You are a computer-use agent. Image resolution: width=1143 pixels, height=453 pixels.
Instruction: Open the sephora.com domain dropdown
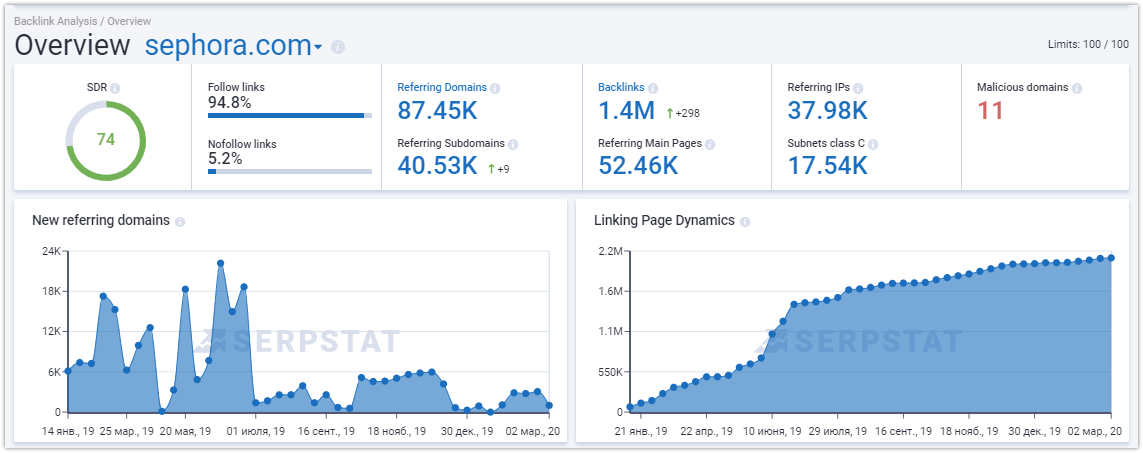[233, 45]
